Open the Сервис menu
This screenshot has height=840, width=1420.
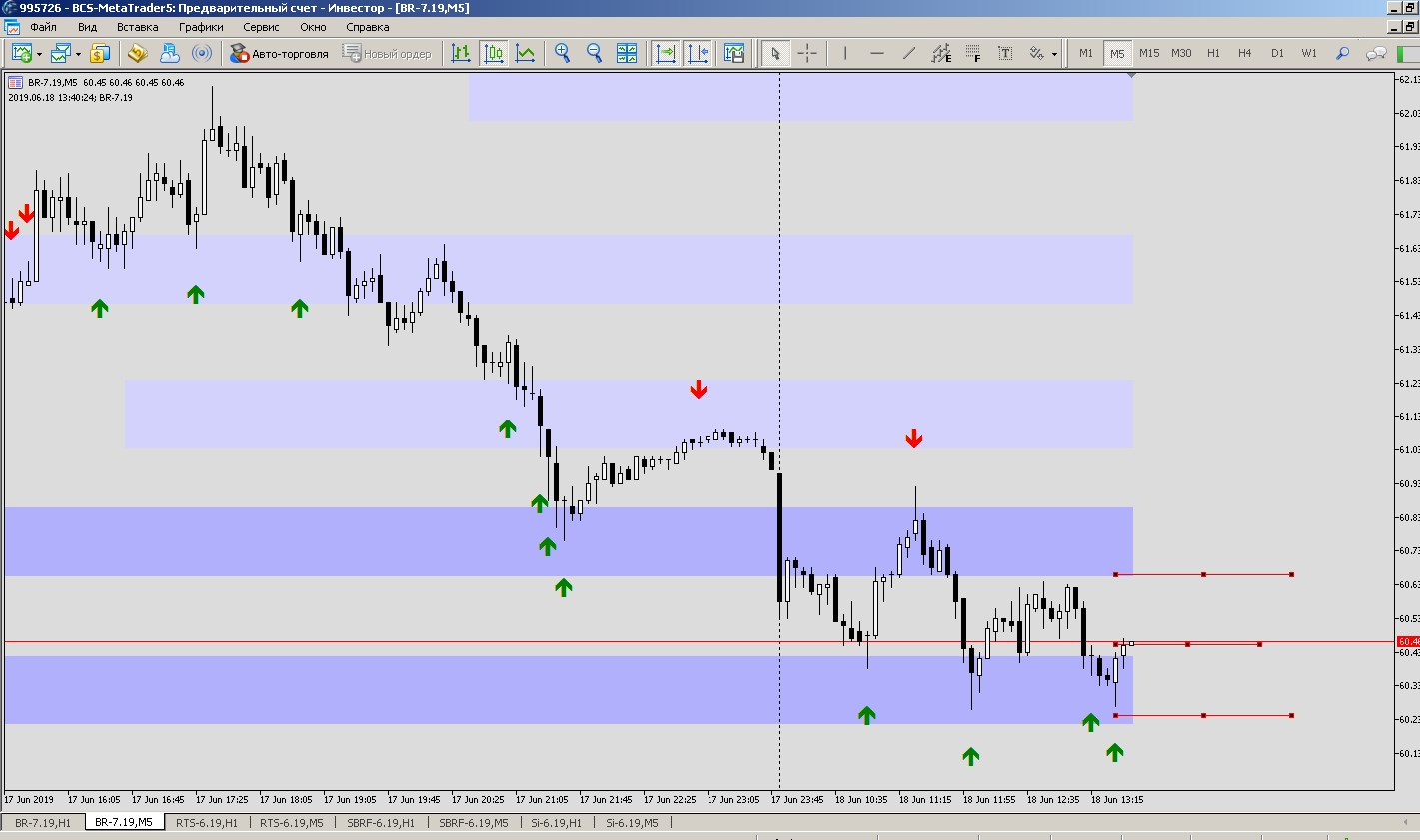pyautogui.click(x=261, y=27)
